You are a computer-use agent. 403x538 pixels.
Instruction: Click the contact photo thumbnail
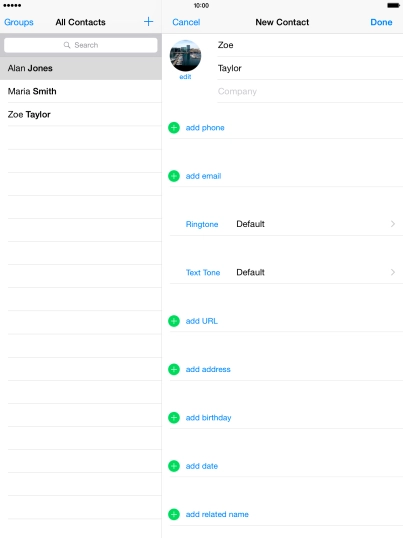pos(186,56)
